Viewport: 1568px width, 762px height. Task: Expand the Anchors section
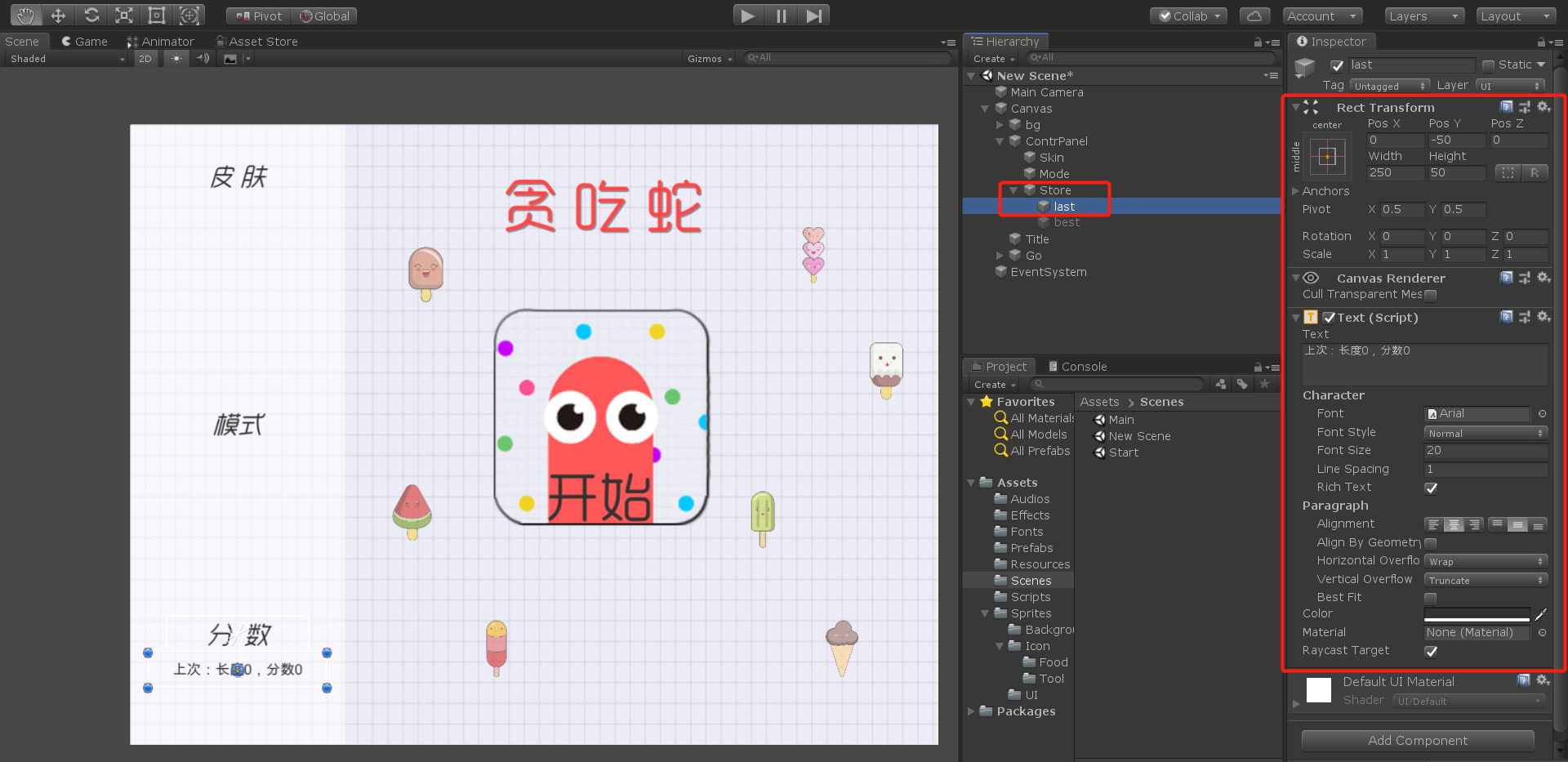(x=1295, y=191)
